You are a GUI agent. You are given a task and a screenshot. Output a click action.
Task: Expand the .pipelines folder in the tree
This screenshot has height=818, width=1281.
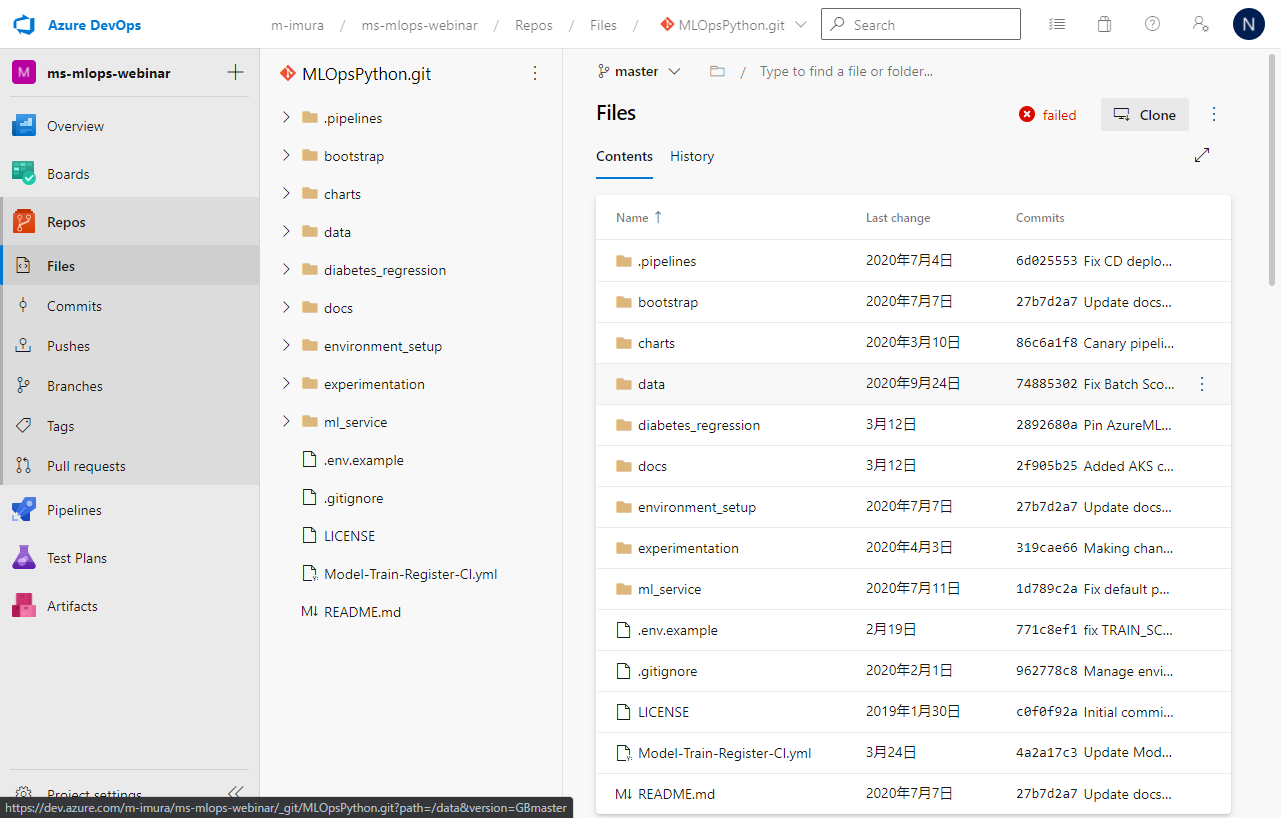coord(286,117)
